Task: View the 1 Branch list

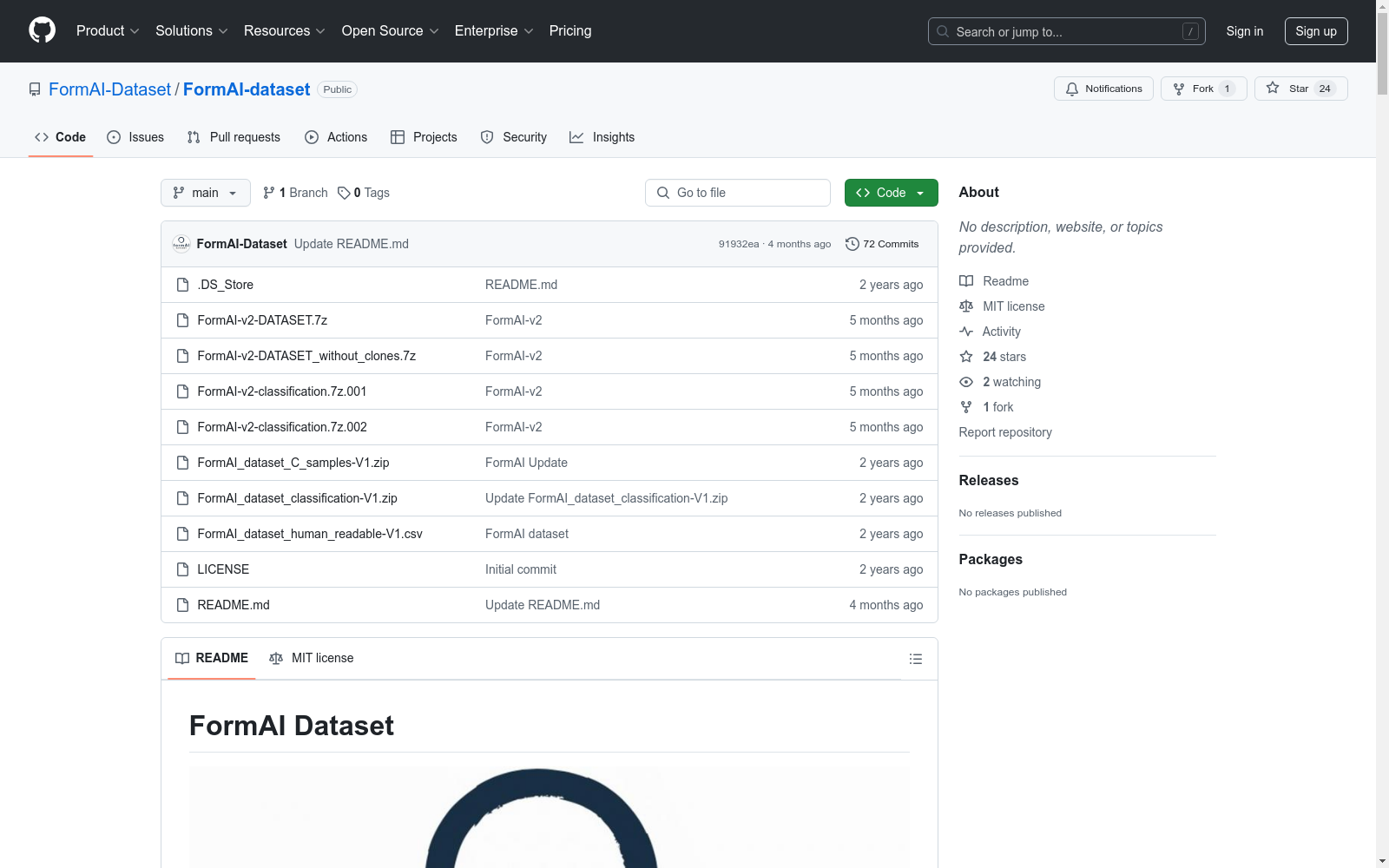Action: (x=295, y=193)
